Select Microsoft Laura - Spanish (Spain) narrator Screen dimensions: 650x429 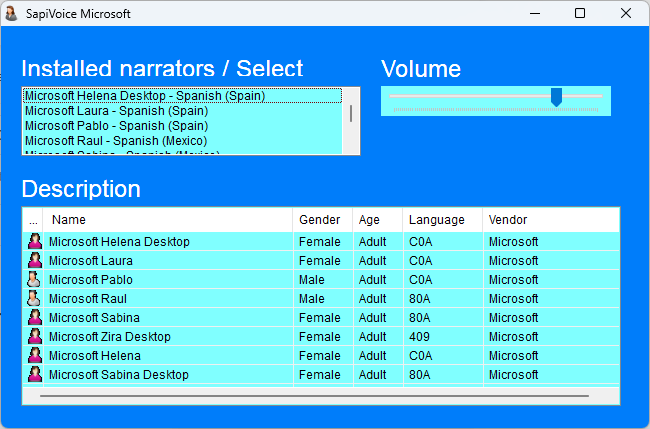(x=116, y=111)
